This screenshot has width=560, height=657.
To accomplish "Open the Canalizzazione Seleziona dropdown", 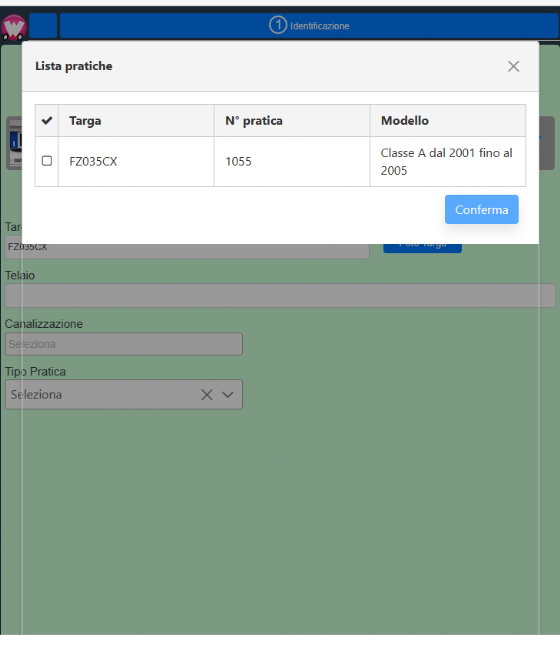I will click(124, 344).
